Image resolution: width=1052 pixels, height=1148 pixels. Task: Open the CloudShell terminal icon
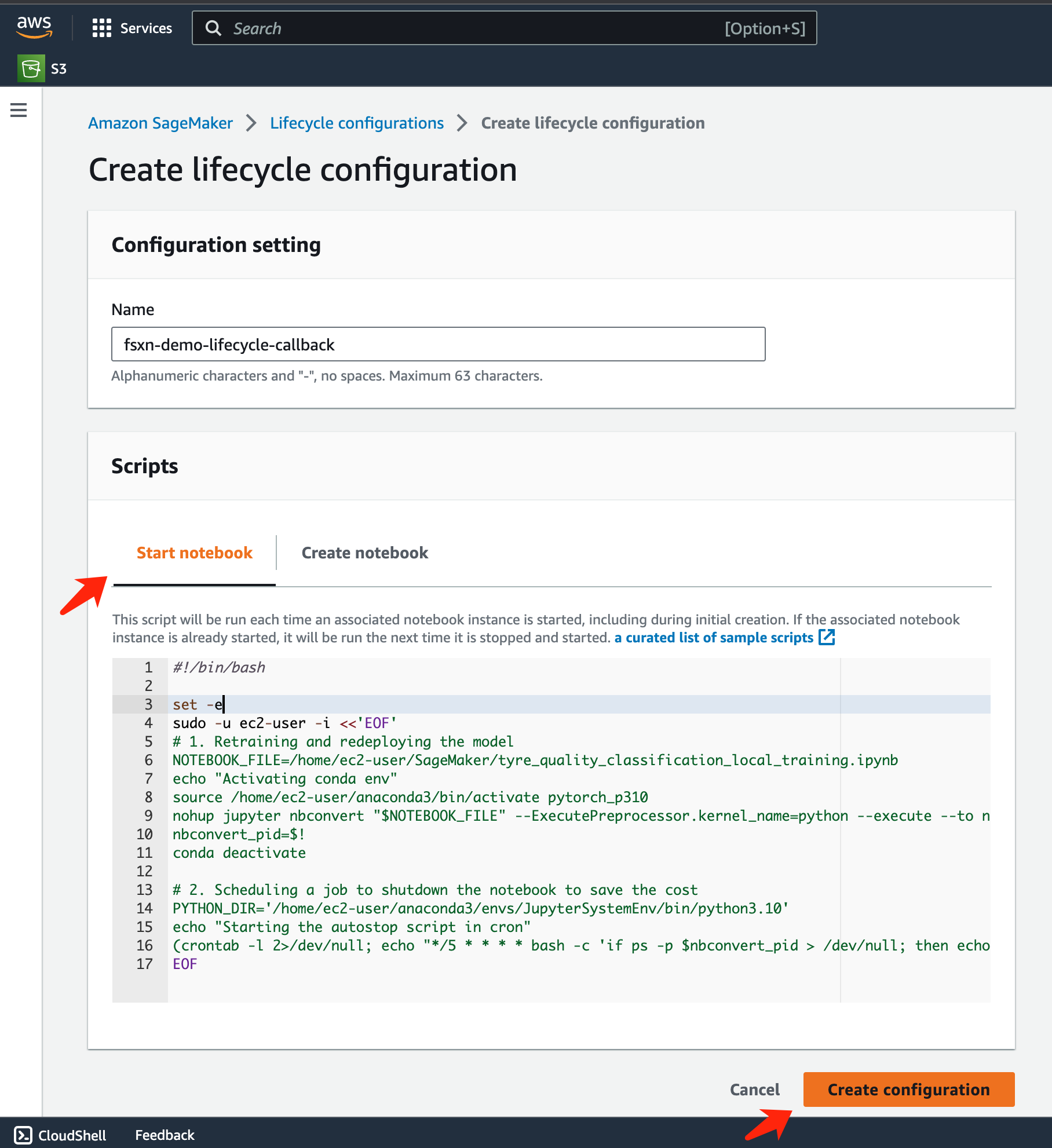23,1135
